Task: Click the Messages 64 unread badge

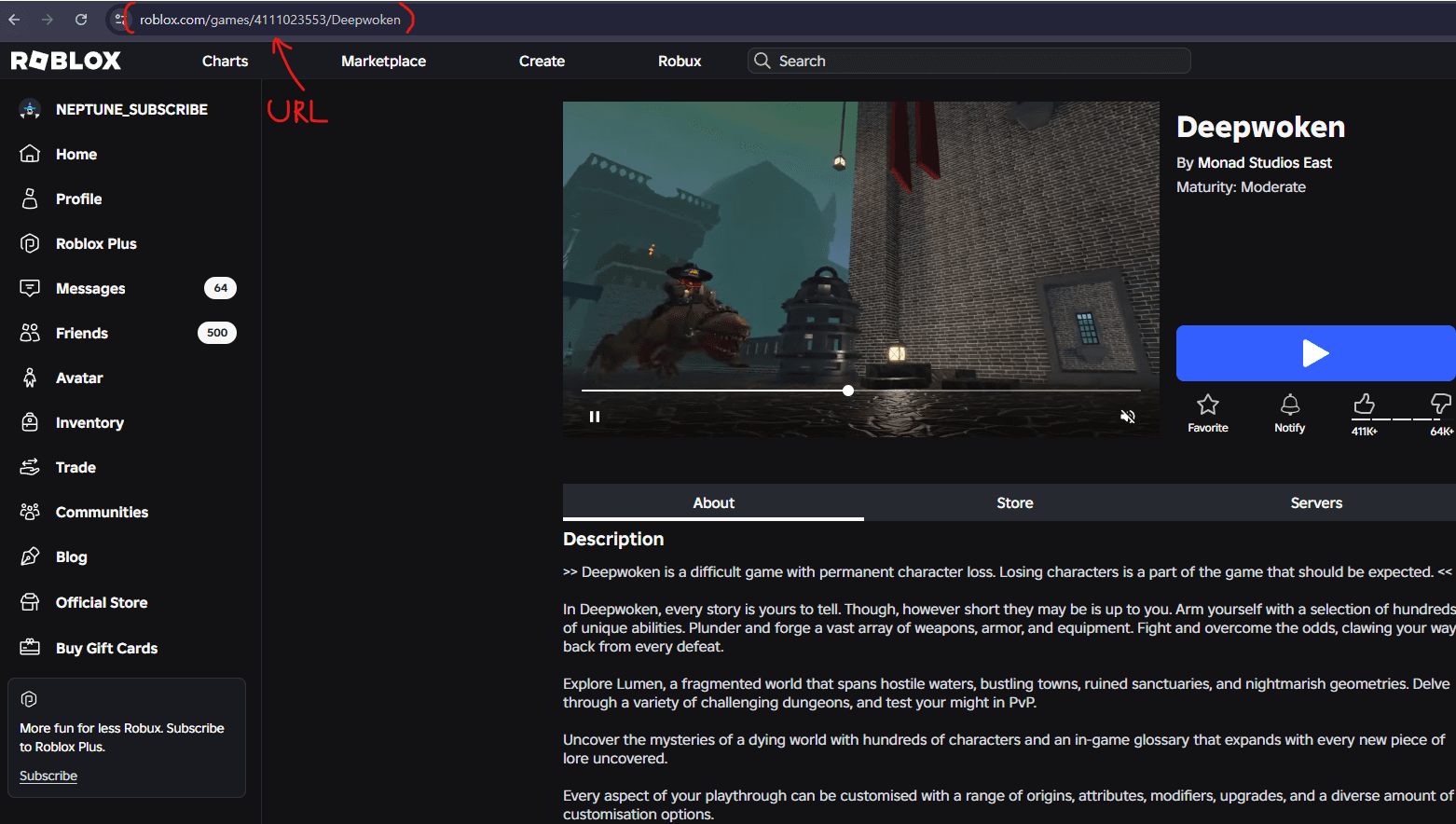Action: click(220, 288)
